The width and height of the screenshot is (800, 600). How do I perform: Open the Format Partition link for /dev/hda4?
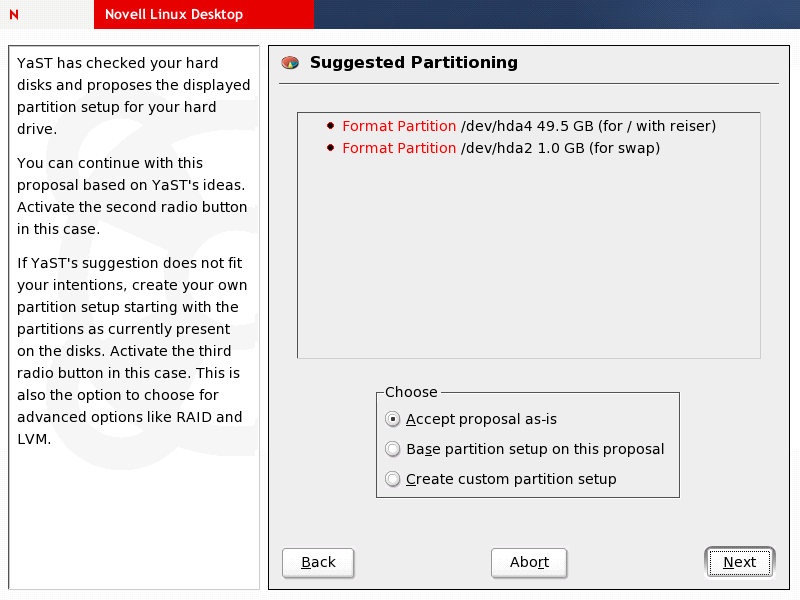pos(399,126)
